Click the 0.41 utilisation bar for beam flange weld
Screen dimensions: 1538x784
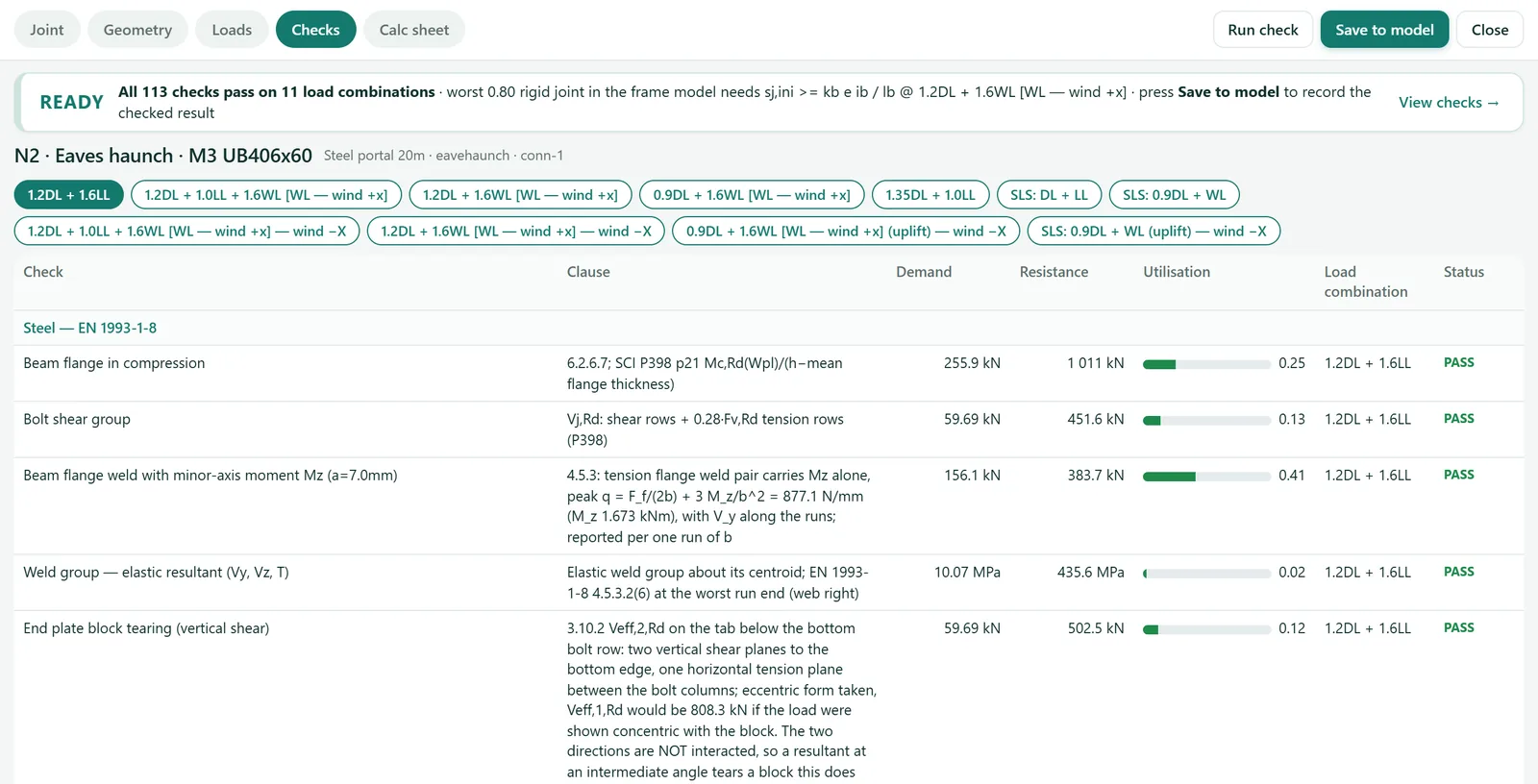(1206, 476)
